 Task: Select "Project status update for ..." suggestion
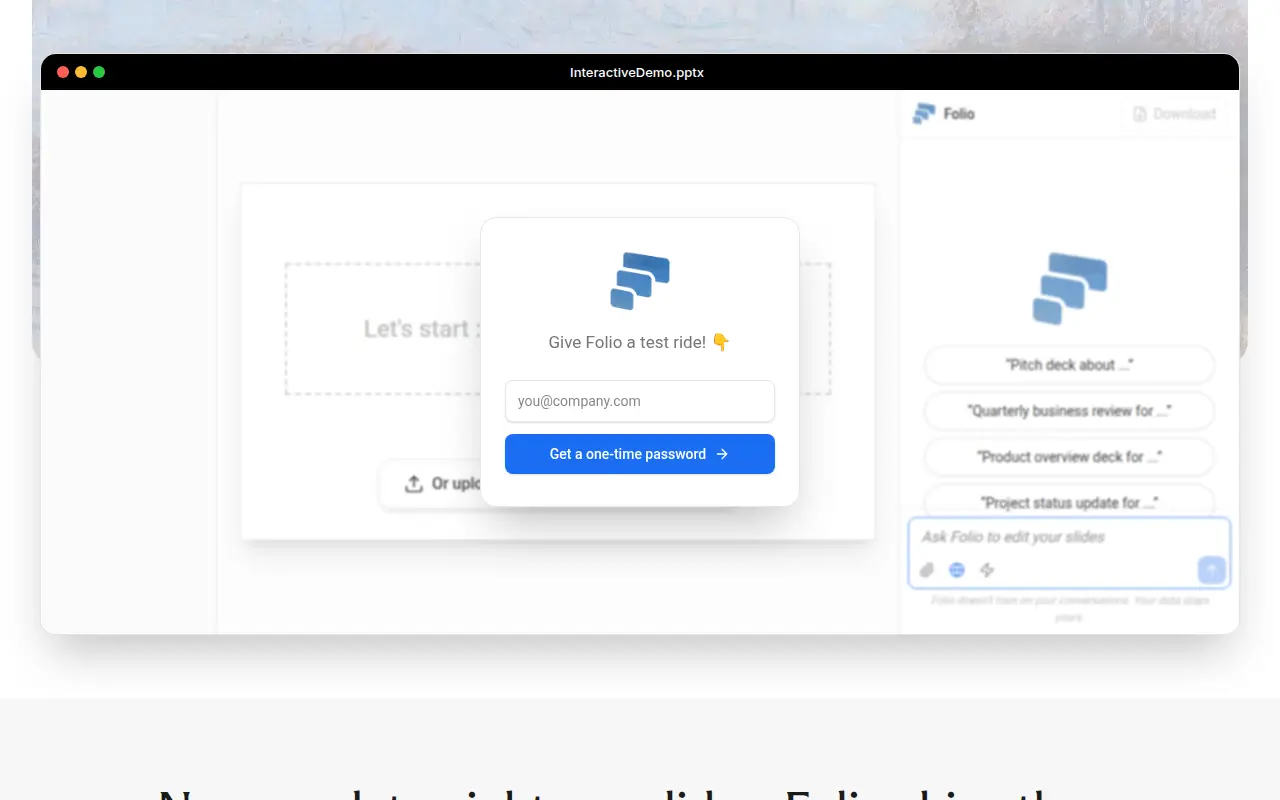click(x=1069, y=503)
